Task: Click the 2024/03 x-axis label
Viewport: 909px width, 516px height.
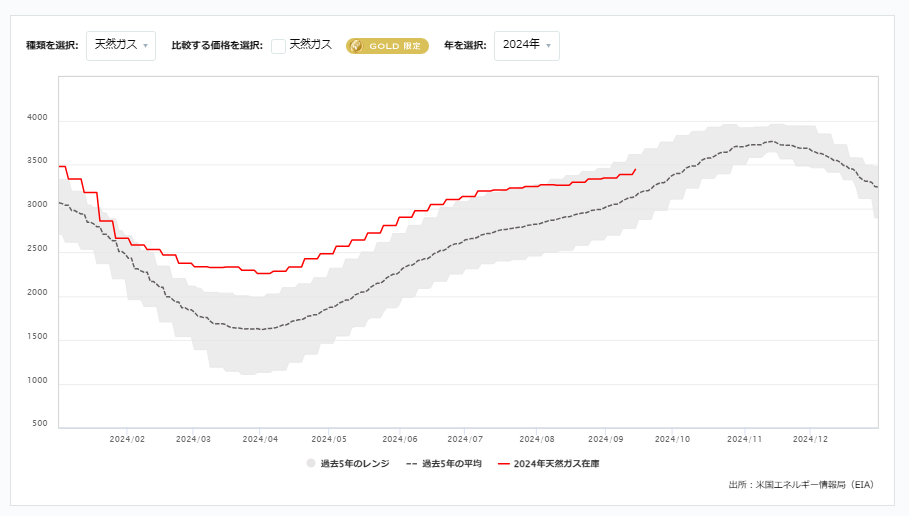Action: coord(193,439)
